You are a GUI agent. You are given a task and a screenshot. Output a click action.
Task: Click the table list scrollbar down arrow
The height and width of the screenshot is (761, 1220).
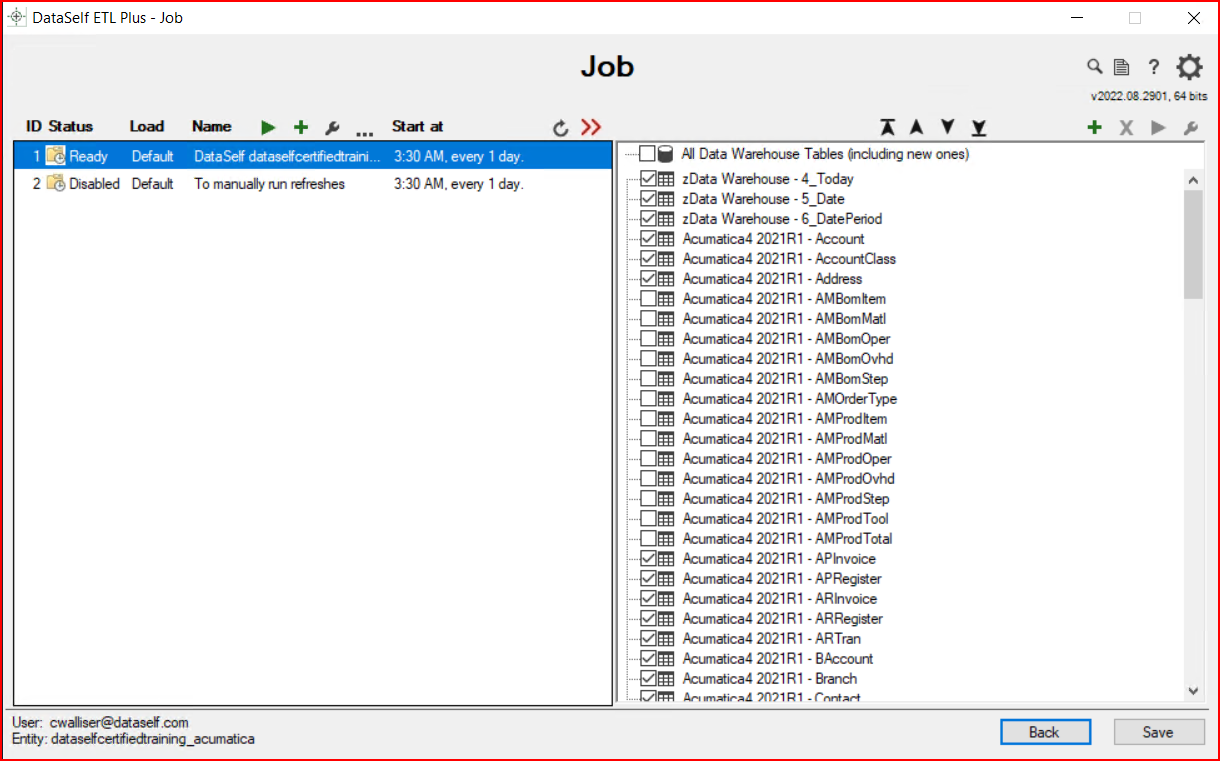pyautogui.click(x=1193, y=690)
